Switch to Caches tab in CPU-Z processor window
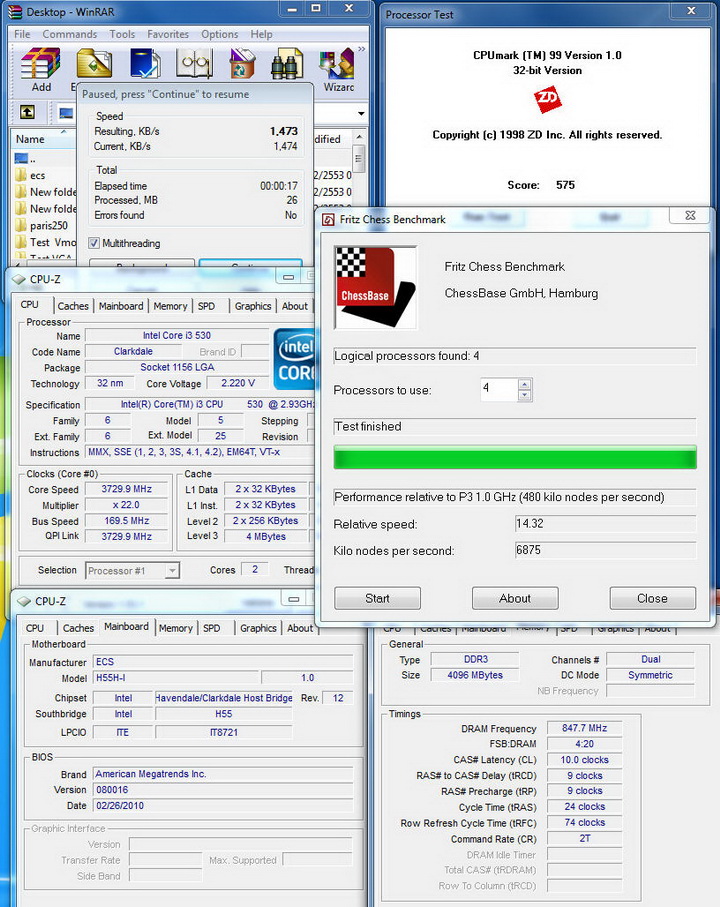Viewport: 720px width, 907px height. (x=73, y=306)
